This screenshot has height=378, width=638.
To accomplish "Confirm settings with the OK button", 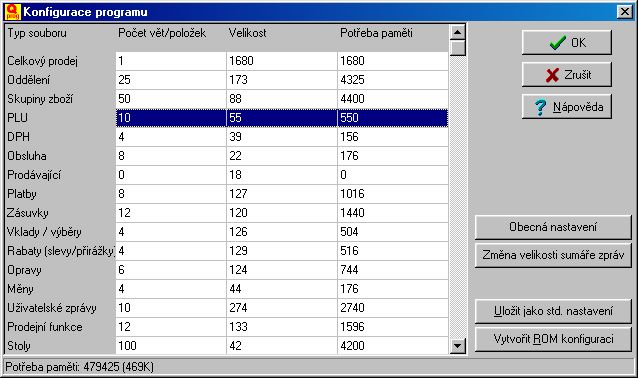I will (567, 42).
